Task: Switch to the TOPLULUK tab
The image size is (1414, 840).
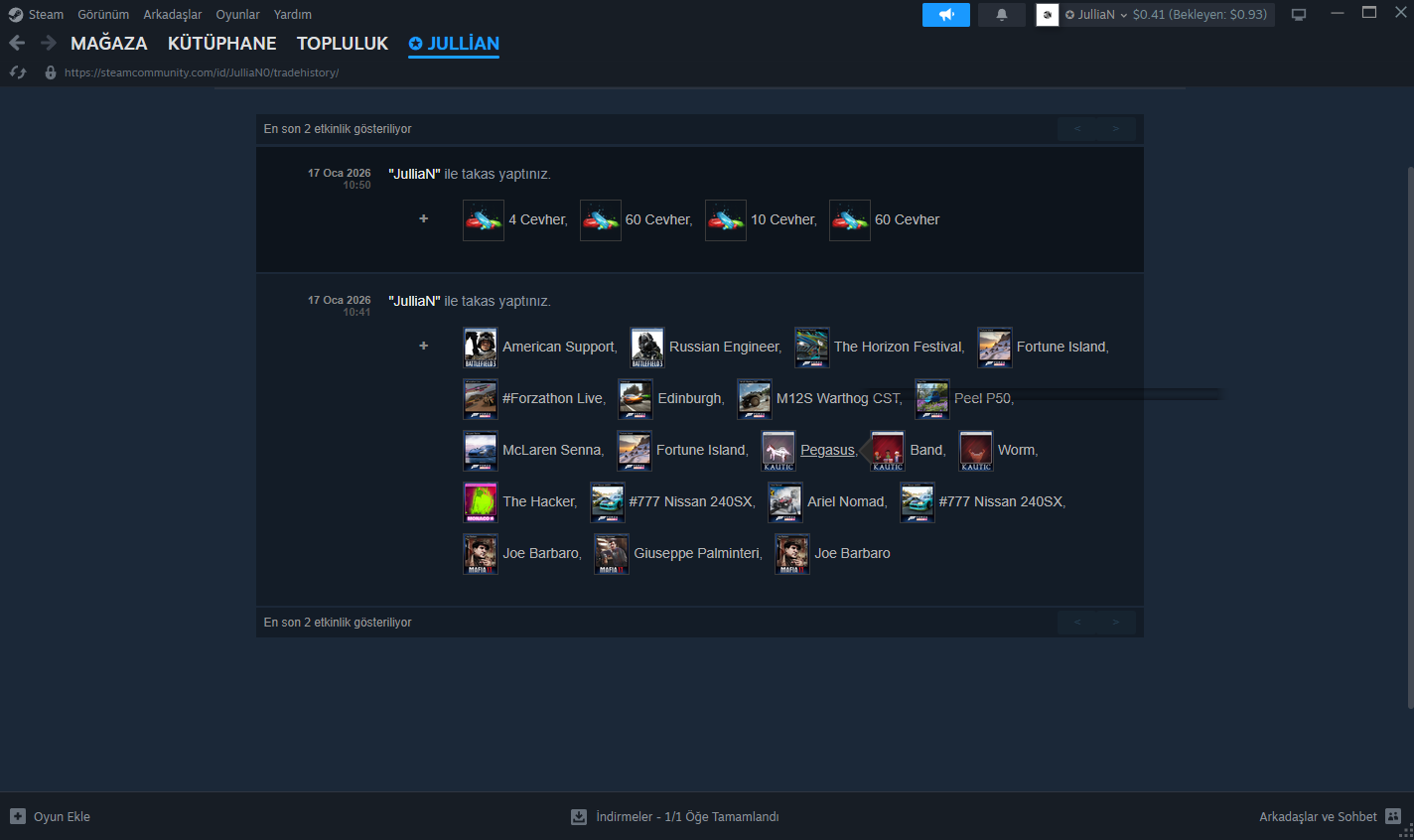Action: [343, 44]
